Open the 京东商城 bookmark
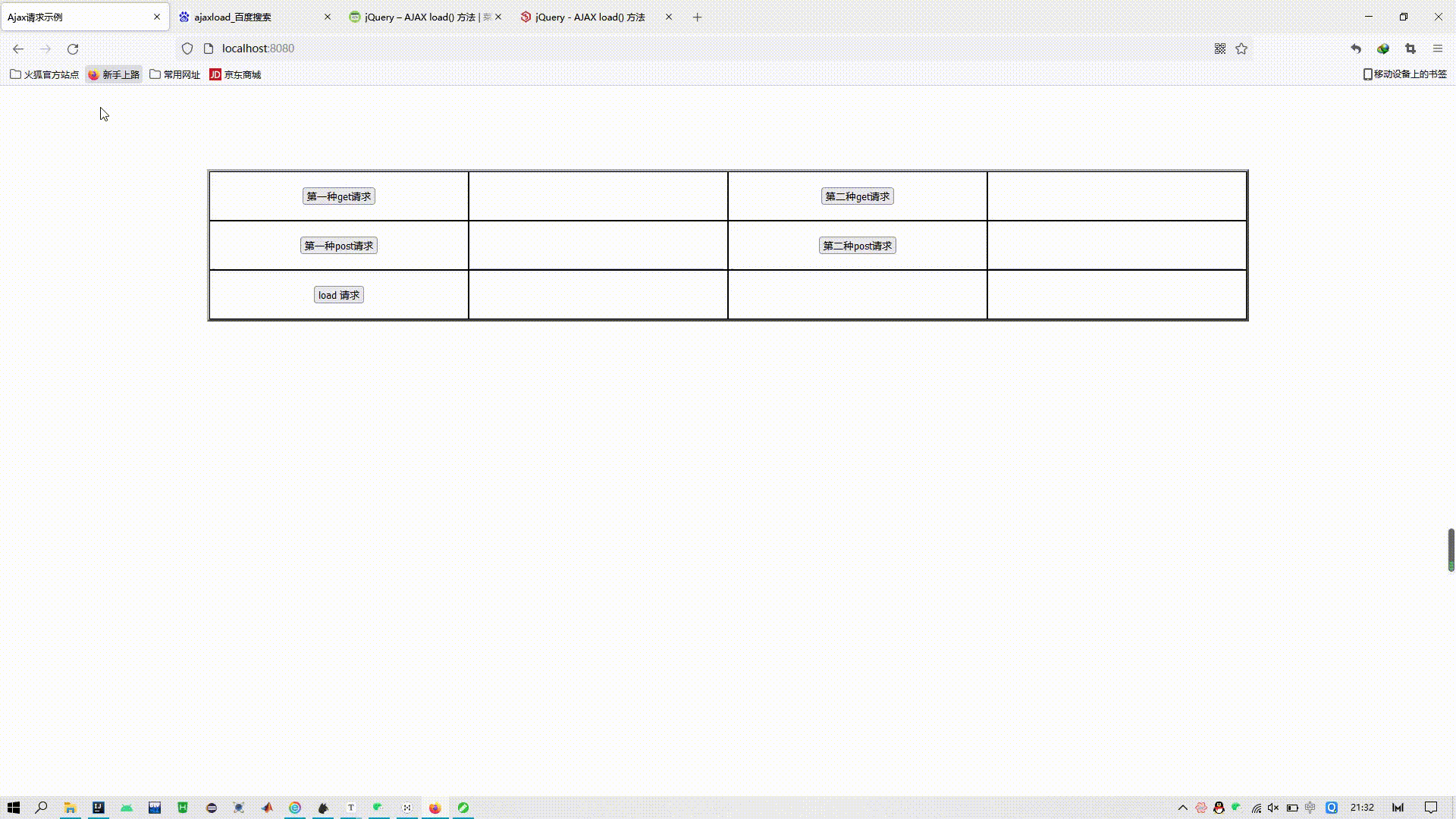Viewport: 1456px width, 819px height. (235, 74)
